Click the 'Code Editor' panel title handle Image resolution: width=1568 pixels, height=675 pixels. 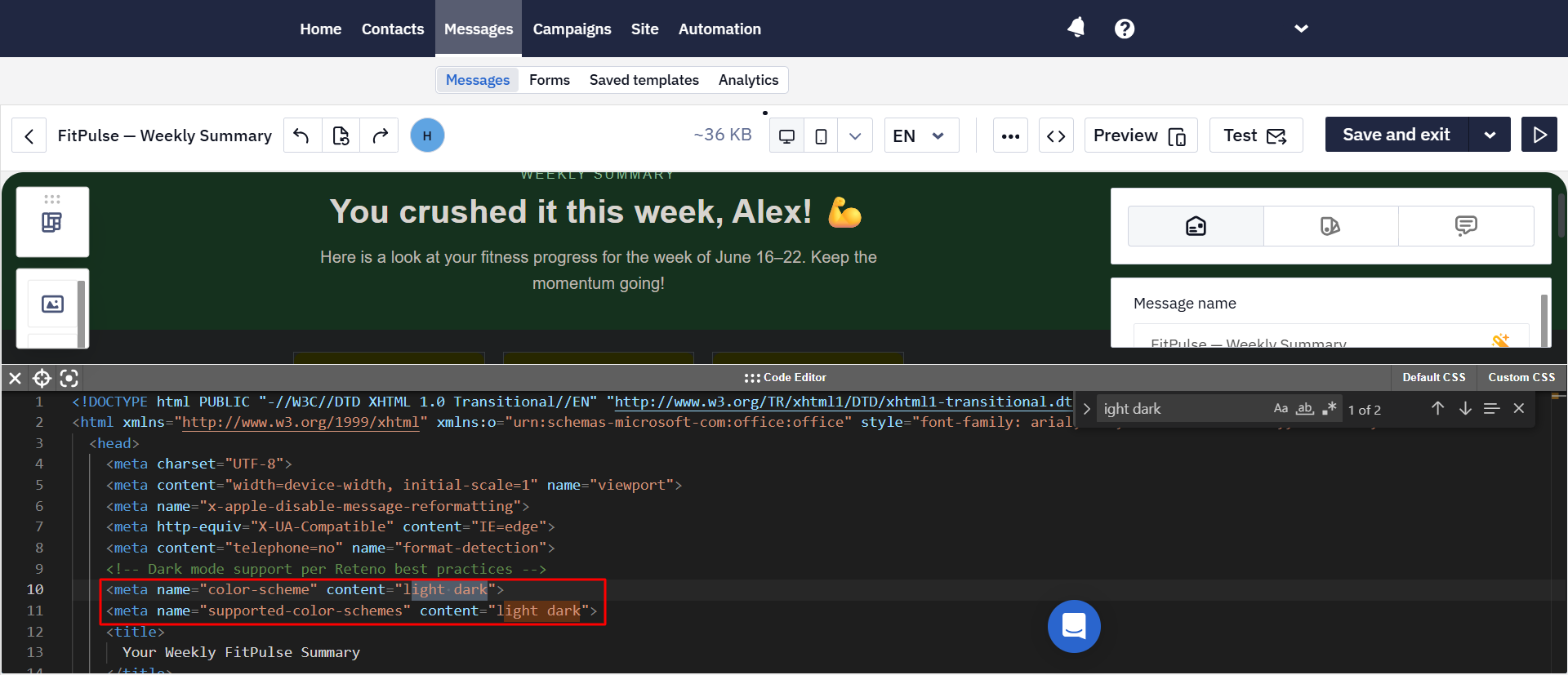point(786,377)
